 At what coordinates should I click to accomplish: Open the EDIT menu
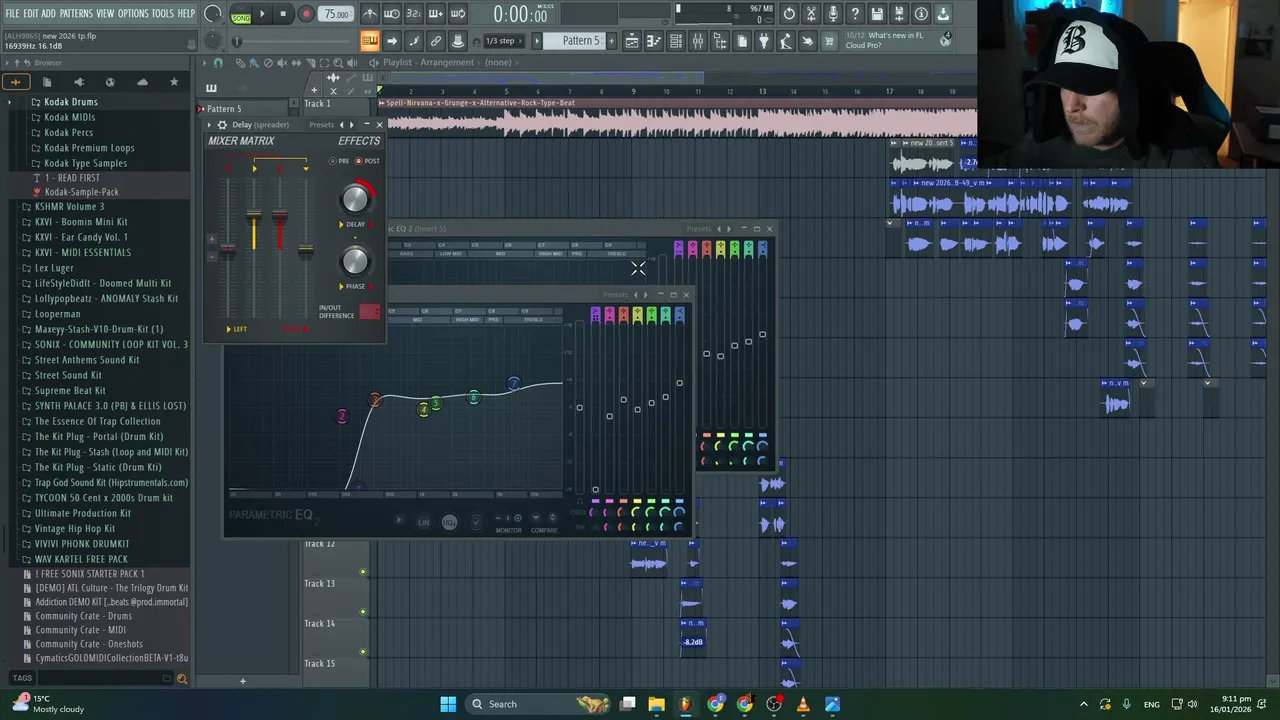coord(31,13)
